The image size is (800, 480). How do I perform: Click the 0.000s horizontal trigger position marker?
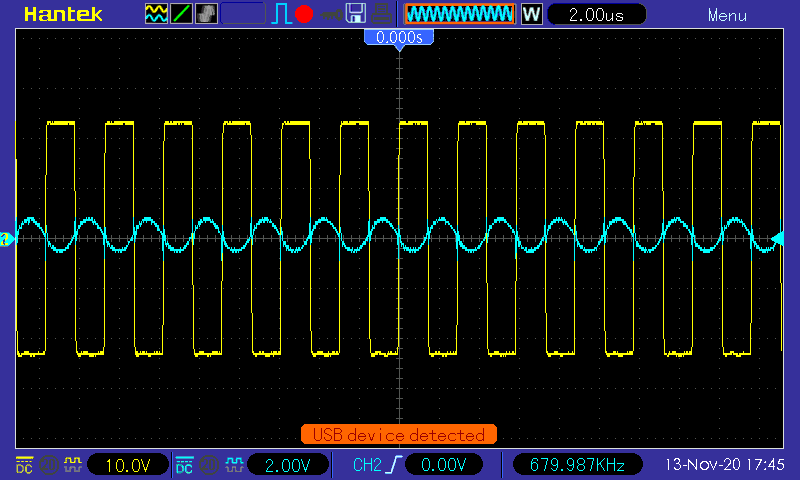[399, 39]
